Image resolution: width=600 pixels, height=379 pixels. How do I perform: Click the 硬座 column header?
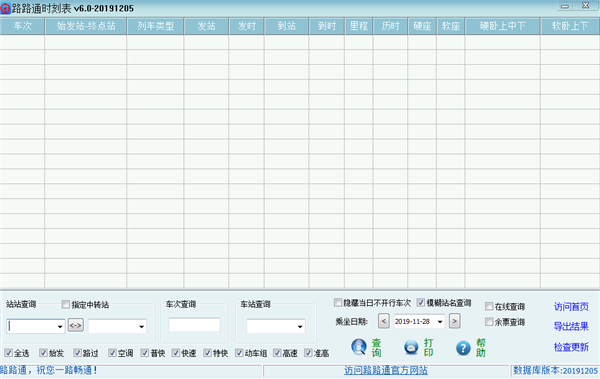[x=422, y=26]
